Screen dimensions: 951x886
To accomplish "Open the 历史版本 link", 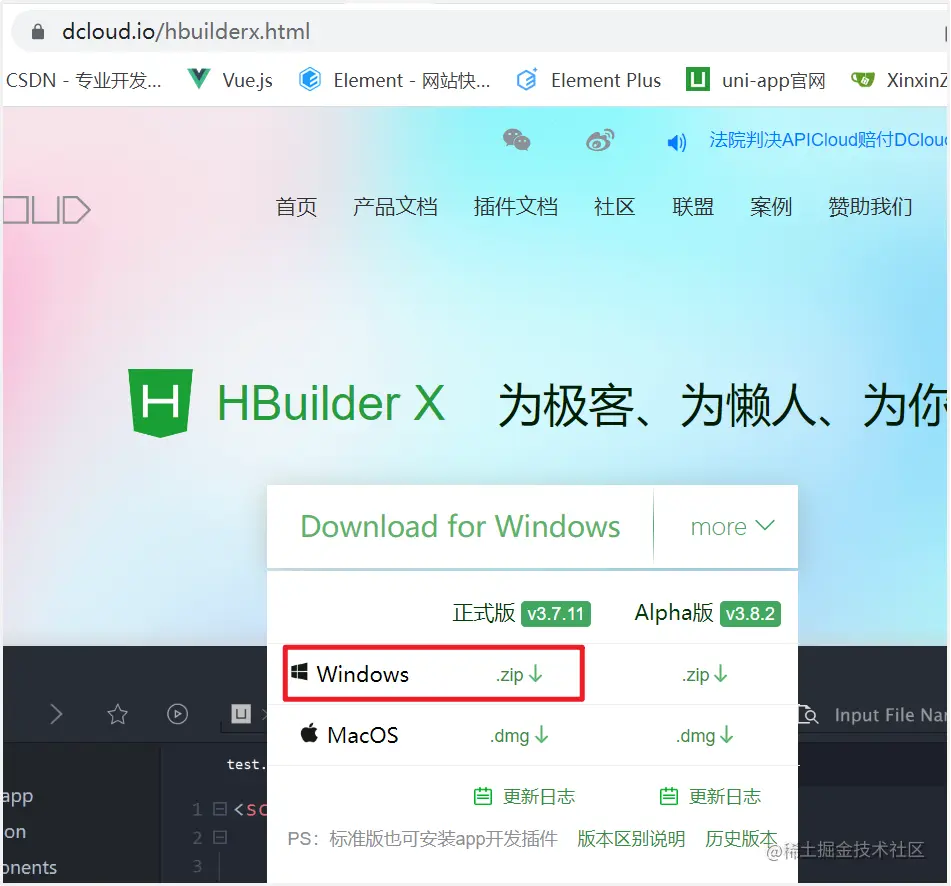I will tap(741, 839).
